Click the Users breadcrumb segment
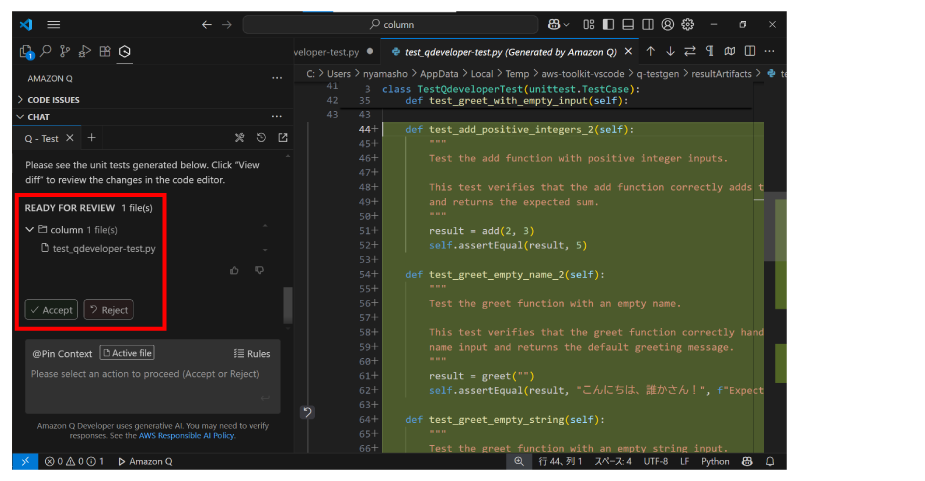 pyautogui.click(x=339, y=74)
